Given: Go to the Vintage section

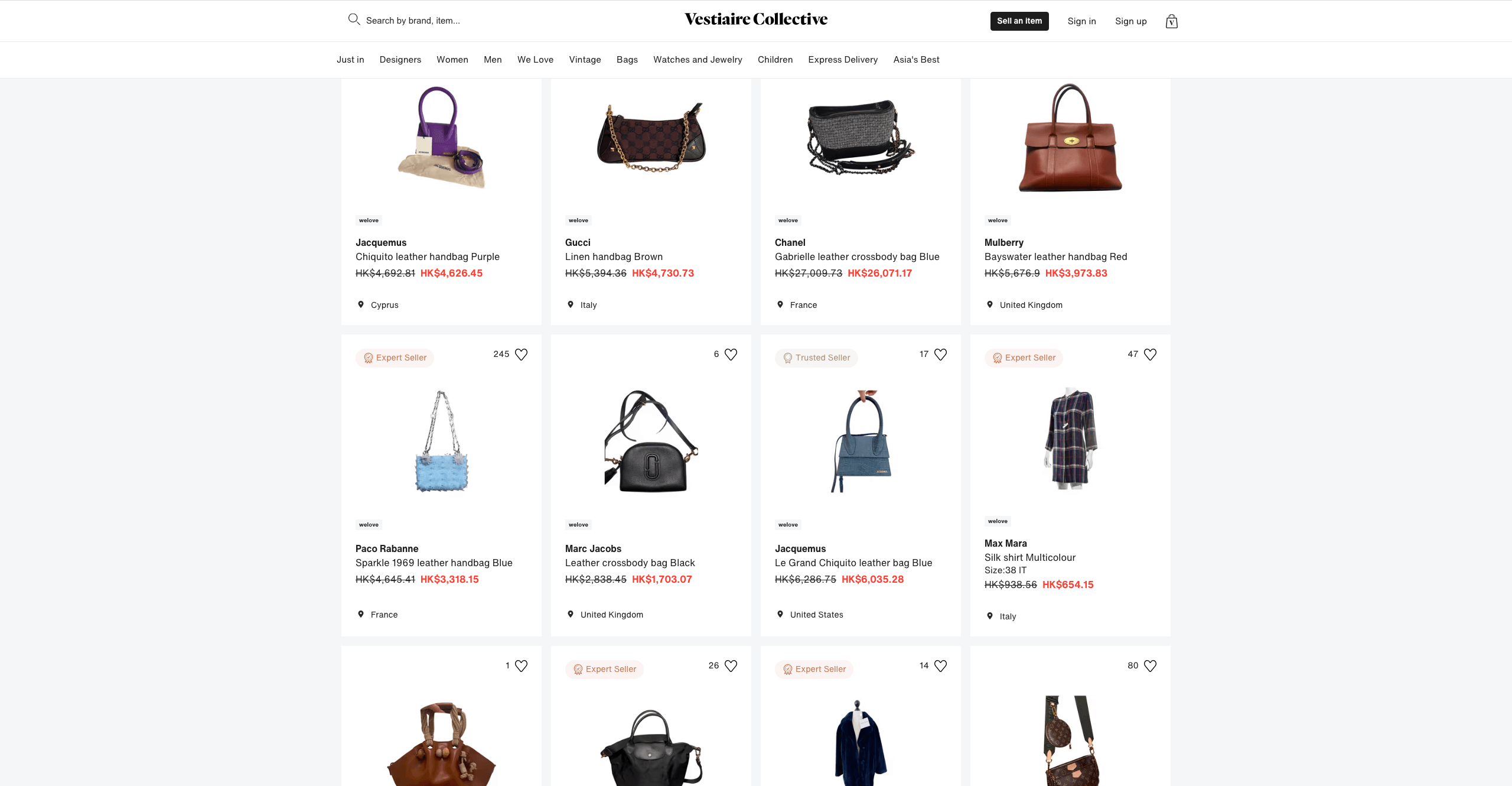Looking at the screenshot, I should (585, 60).
